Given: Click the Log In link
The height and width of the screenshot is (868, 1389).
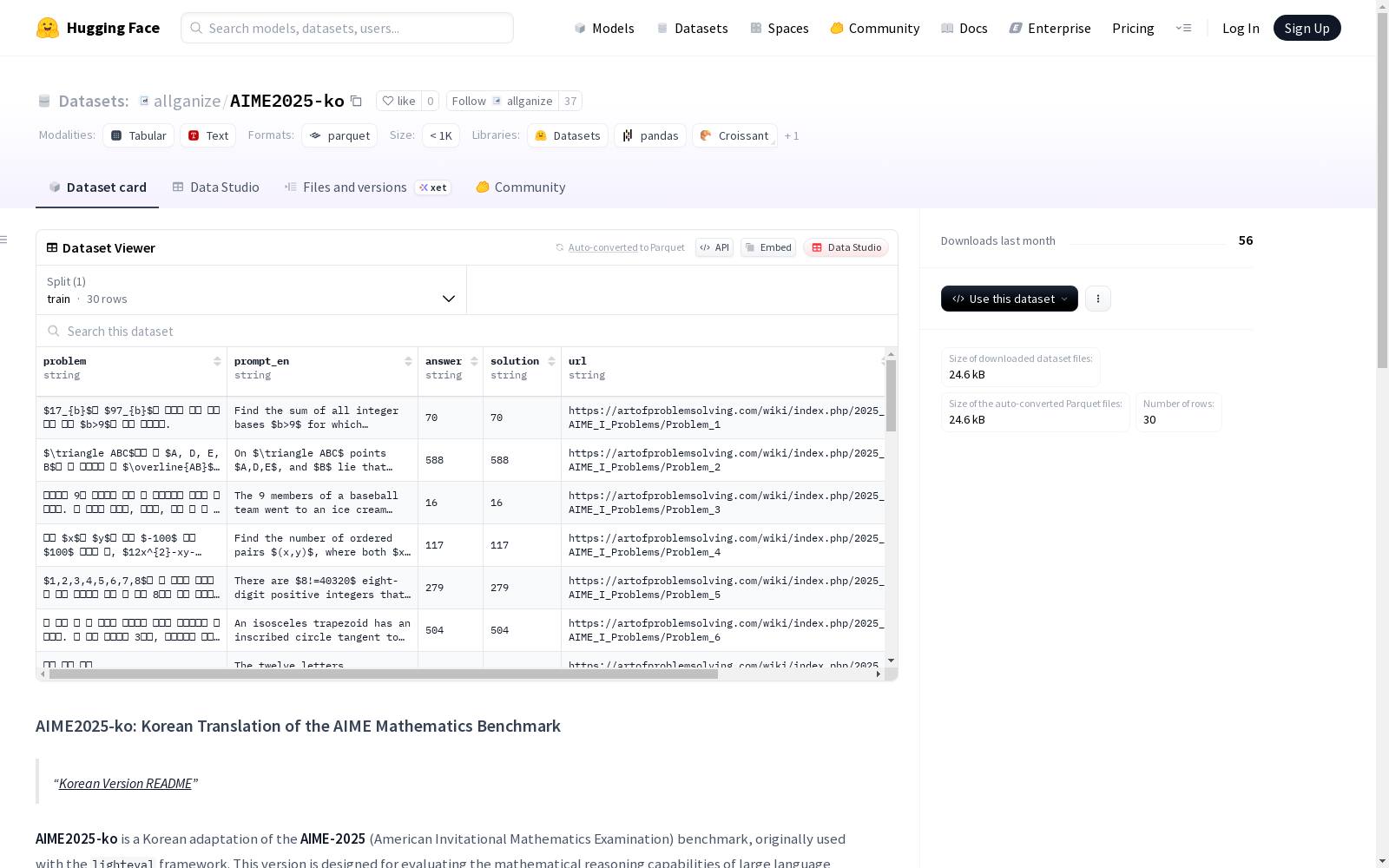Looking at the screenshot, I should coord(1241,28).
